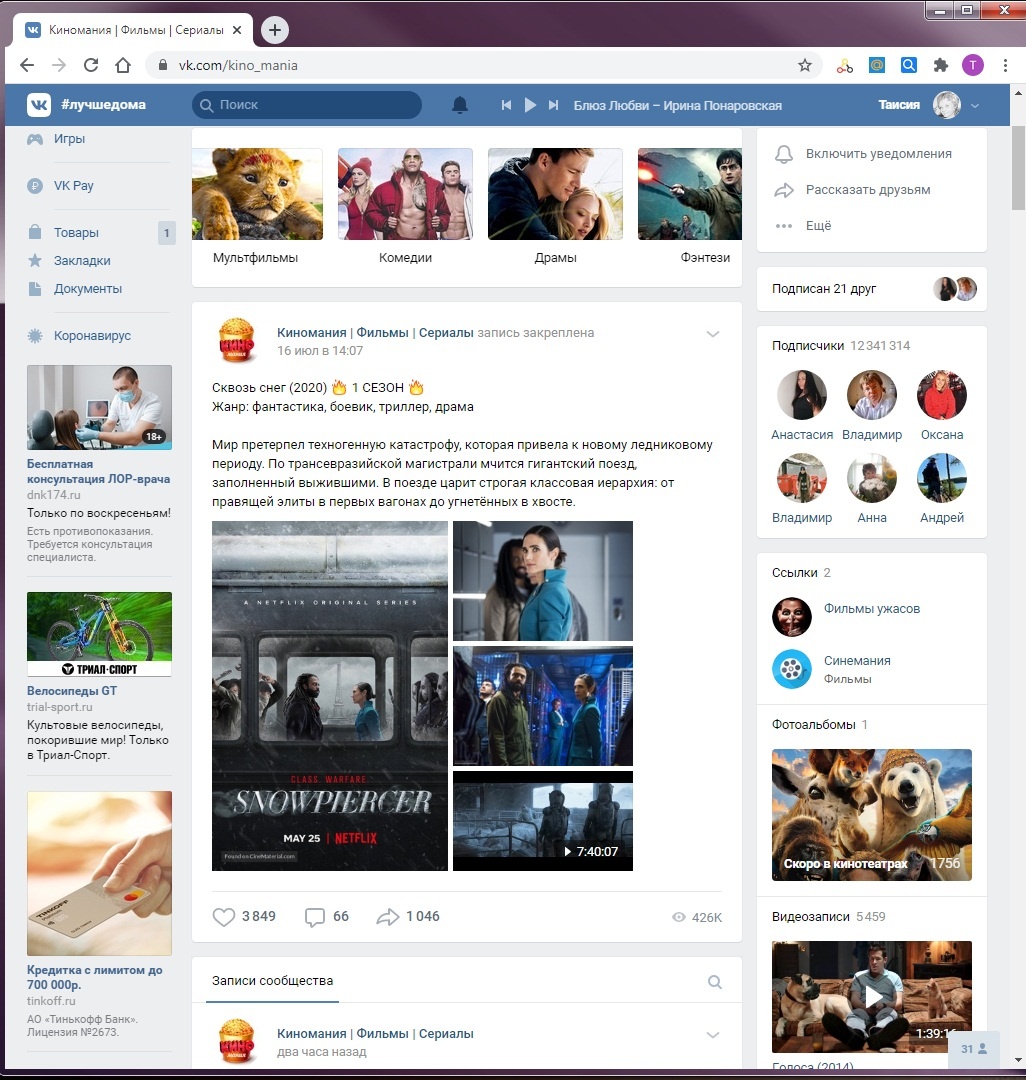Click the VK Поиск search field
The width and height of the screenshot is (1026, 1080).
307,105
